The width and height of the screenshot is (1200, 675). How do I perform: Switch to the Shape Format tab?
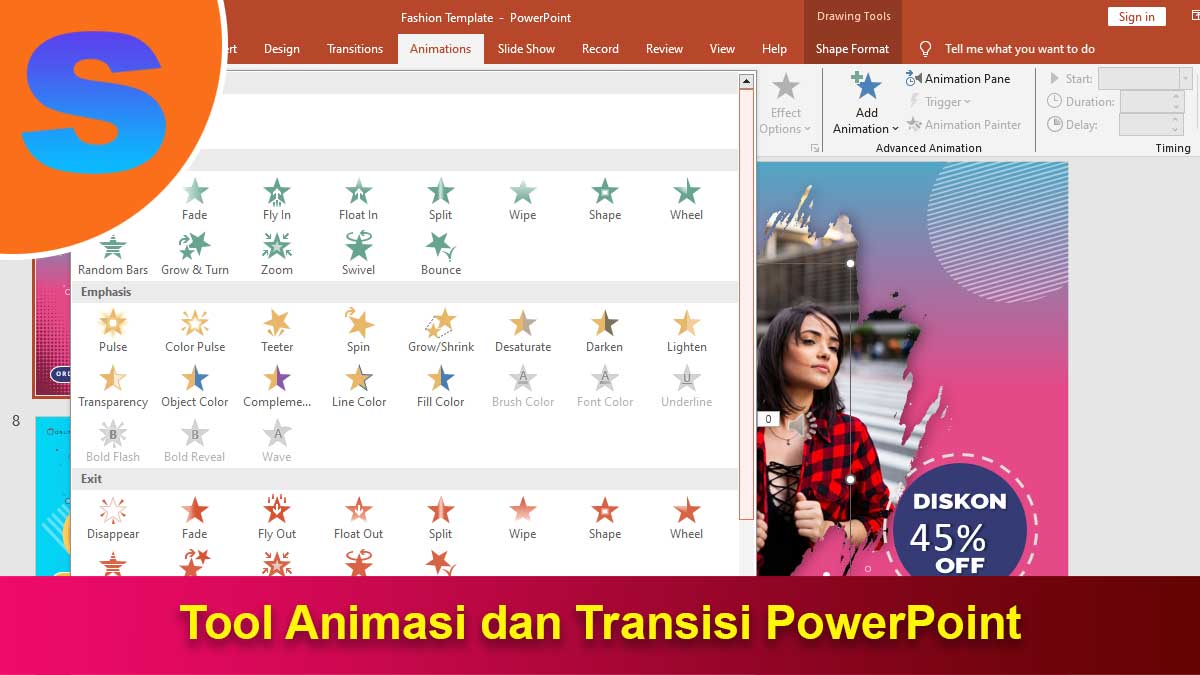click(852, 49)
